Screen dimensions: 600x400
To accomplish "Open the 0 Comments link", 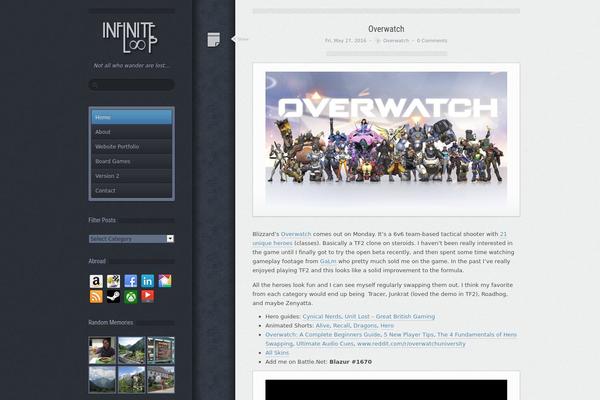I will click(x=432, y=41).
